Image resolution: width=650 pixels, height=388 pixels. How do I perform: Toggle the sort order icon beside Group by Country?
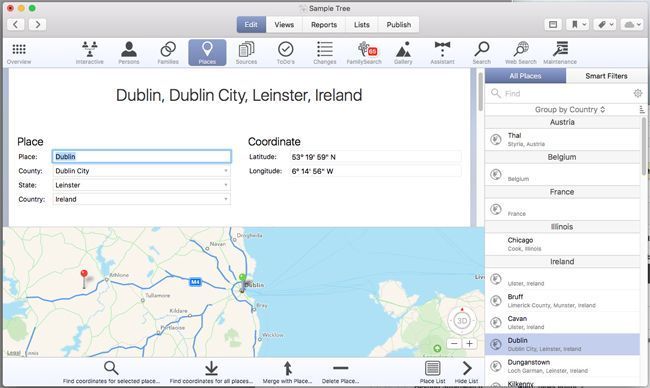[x=642, y=109]
